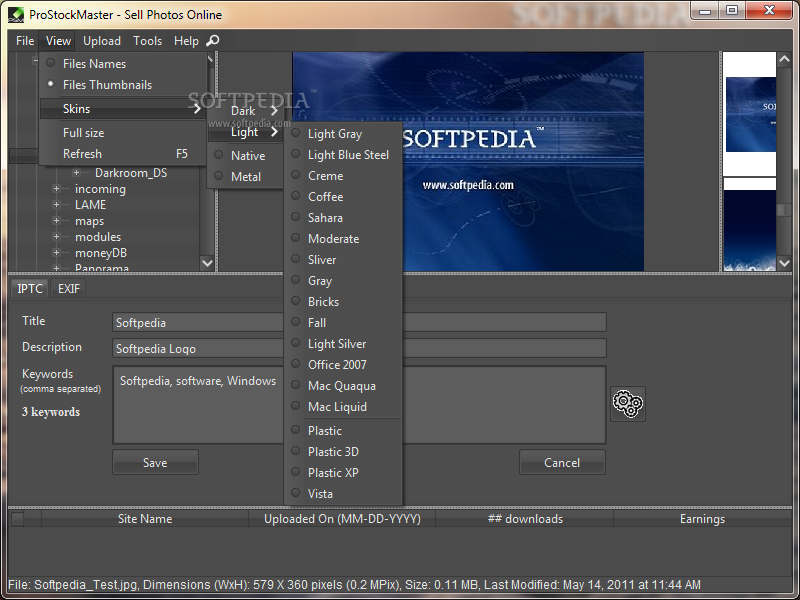Choose the Sahara skin
The height and width of the screenshot is (600, 800).
pyautogui.click(x=343, y=217)
